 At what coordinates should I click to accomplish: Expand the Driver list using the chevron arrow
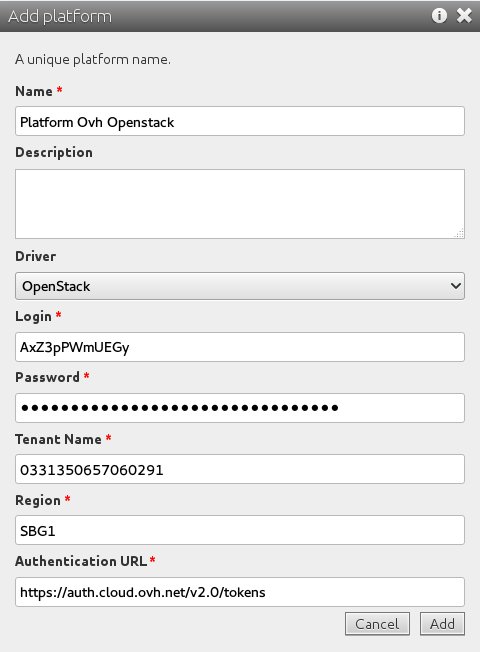[455, 286]
